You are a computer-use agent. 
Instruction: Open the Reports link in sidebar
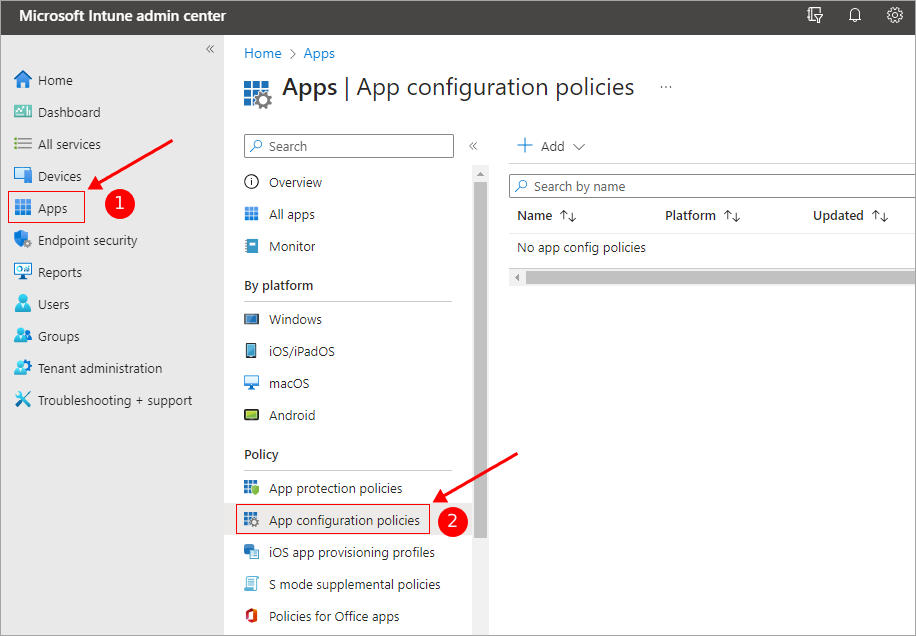pos(60,272)
